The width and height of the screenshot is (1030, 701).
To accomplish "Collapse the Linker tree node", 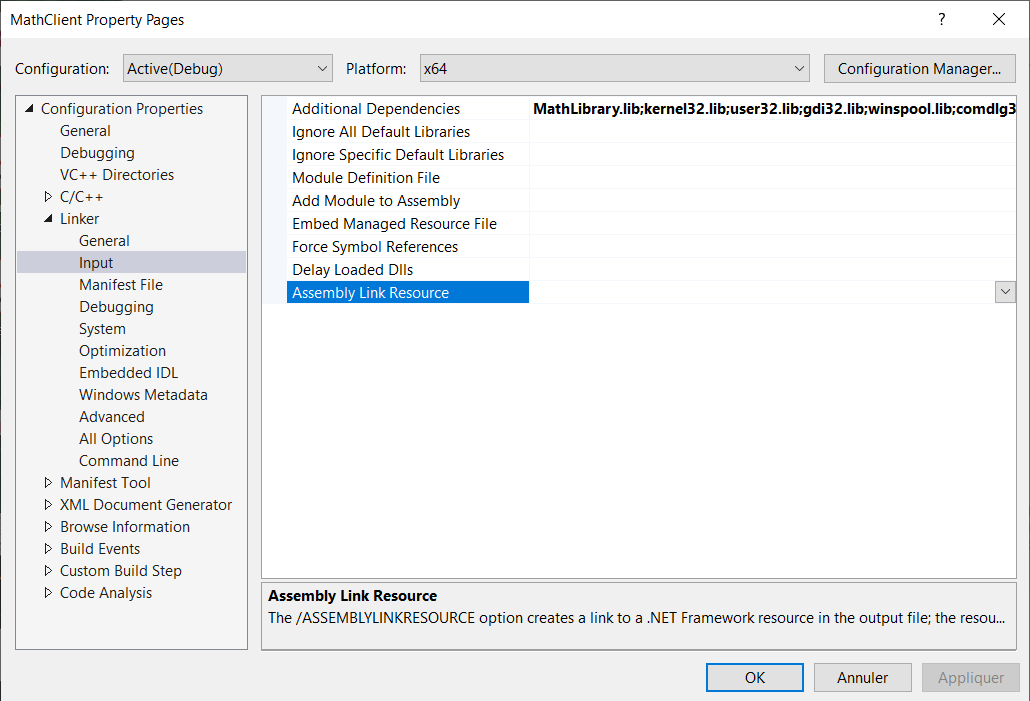I will click(49, 219).
